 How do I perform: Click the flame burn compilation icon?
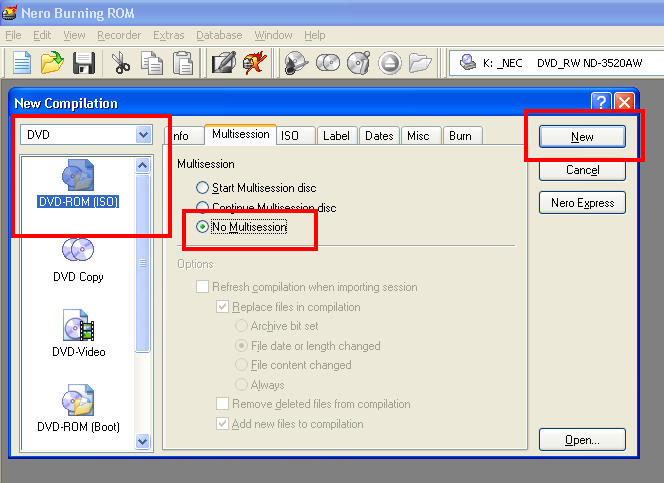point(255,63)
